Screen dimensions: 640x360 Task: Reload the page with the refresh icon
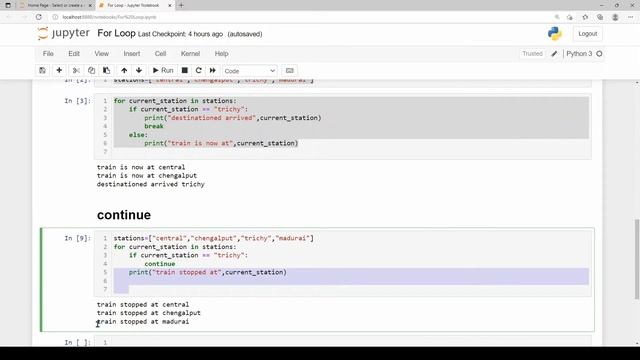pyautogui.click(x=39, y=17)
